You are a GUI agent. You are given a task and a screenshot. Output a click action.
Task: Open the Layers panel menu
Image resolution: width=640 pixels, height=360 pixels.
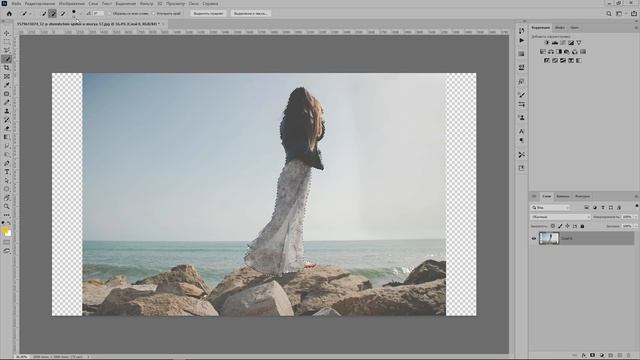(x=636, y=196)
